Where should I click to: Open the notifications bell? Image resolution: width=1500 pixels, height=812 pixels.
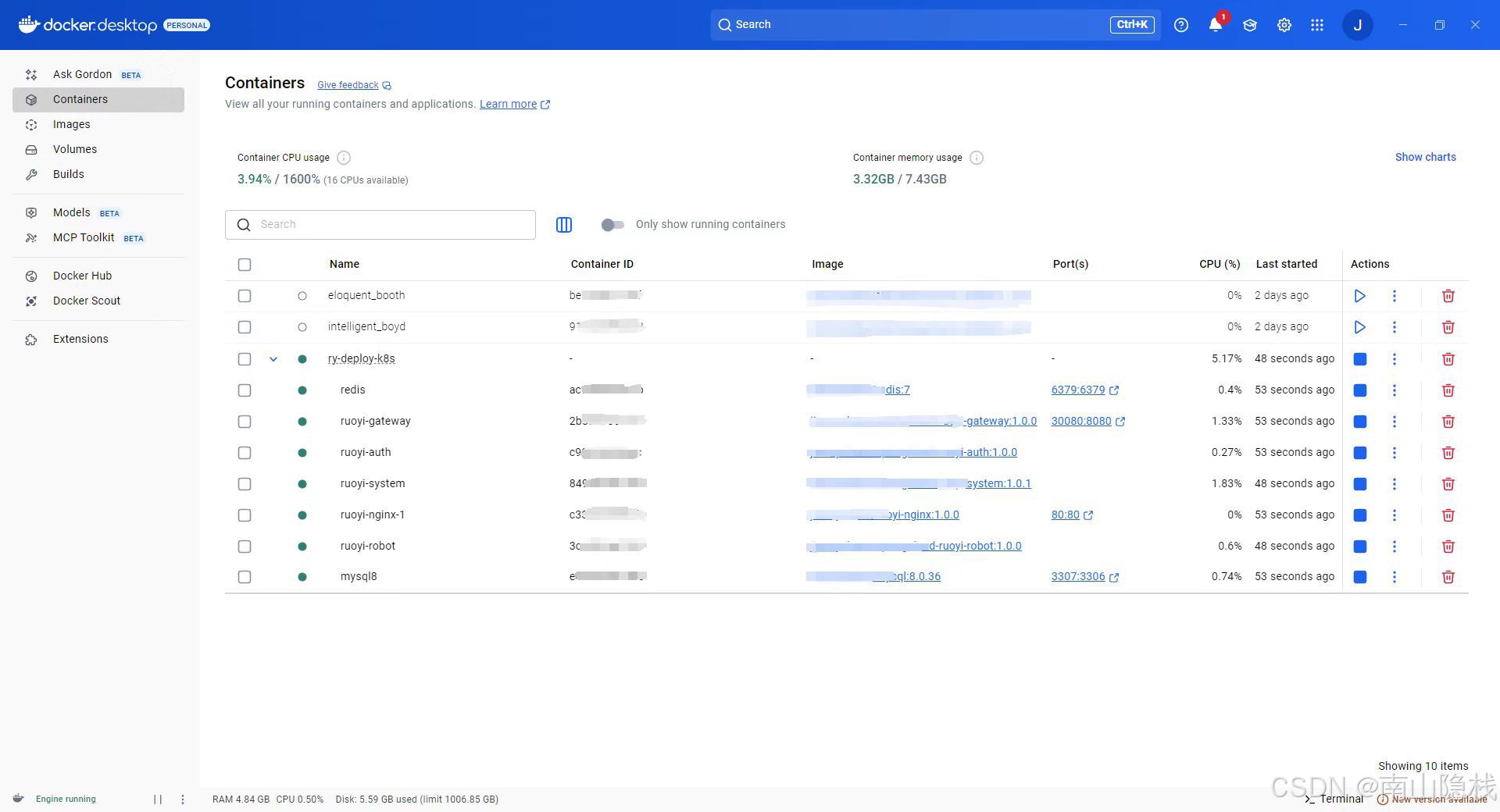click(x=1216, y=25)
